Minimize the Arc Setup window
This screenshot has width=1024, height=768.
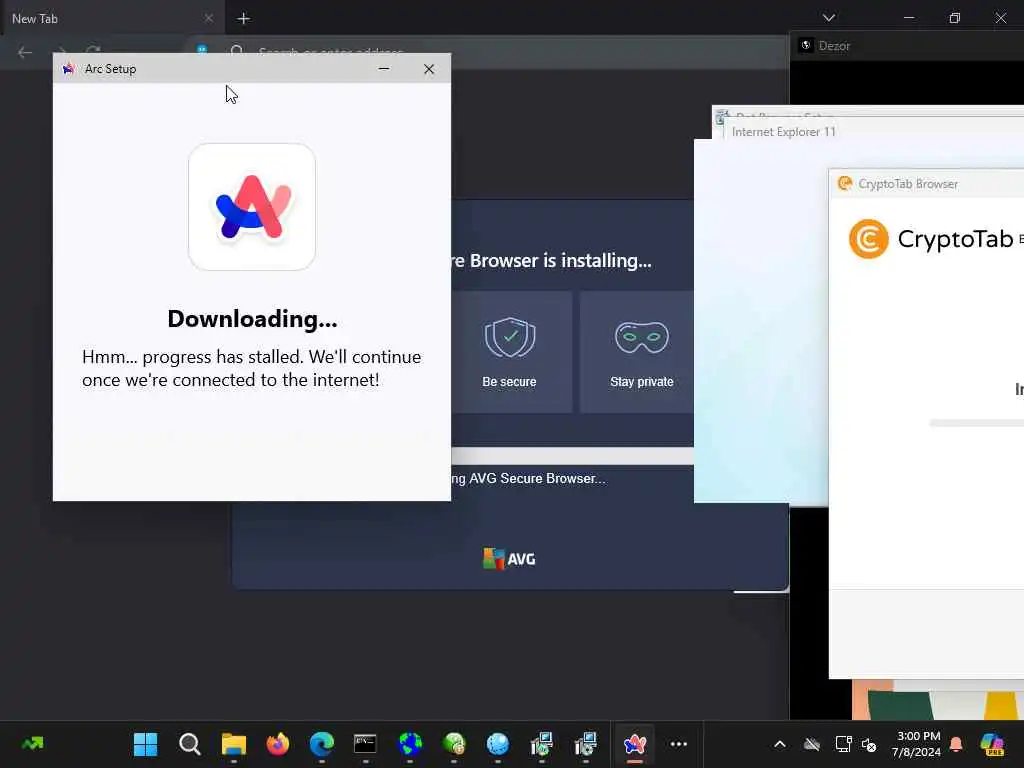pos(384,69)
